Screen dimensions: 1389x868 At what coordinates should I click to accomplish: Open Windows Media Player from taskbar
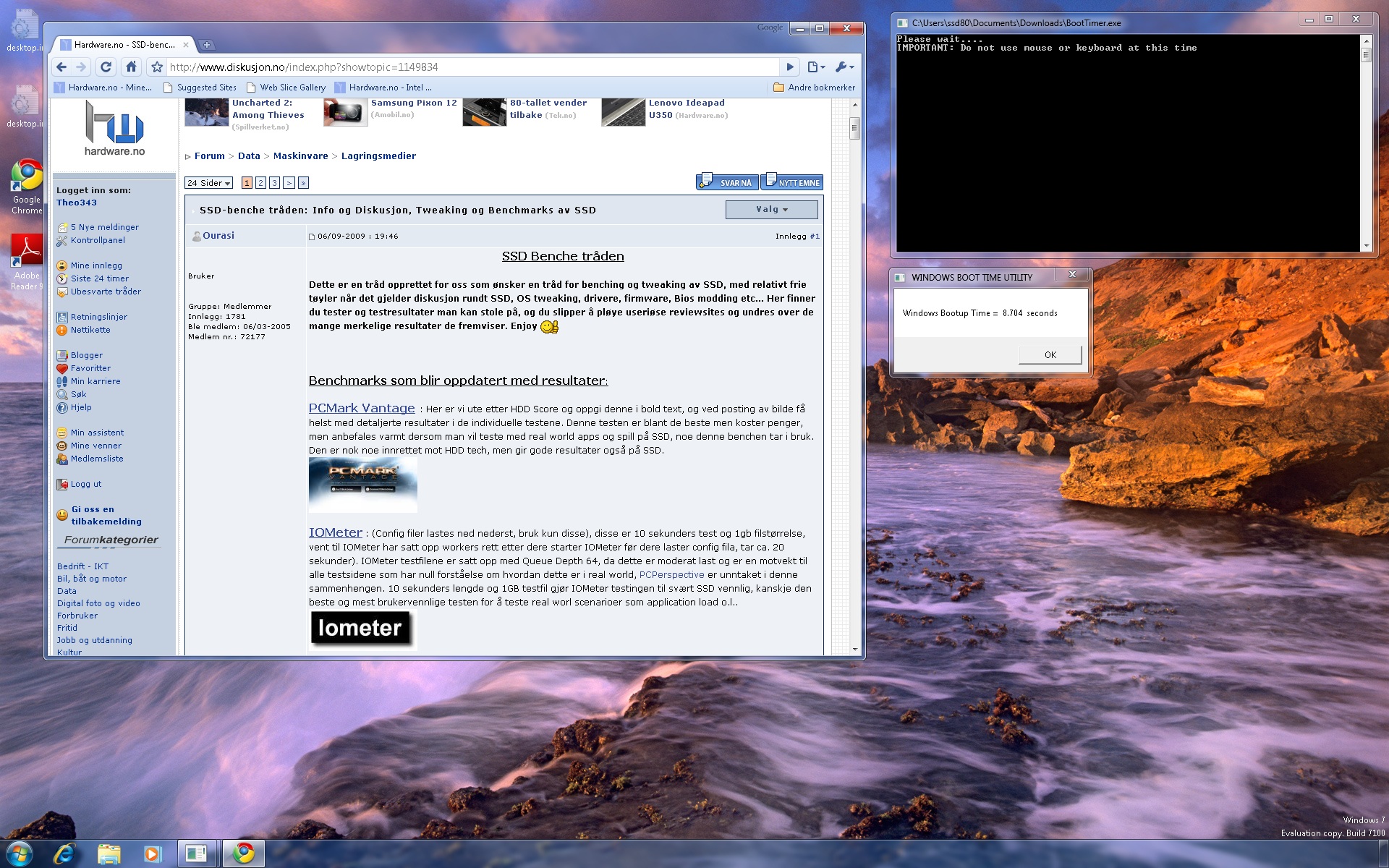tap(152, 854)
